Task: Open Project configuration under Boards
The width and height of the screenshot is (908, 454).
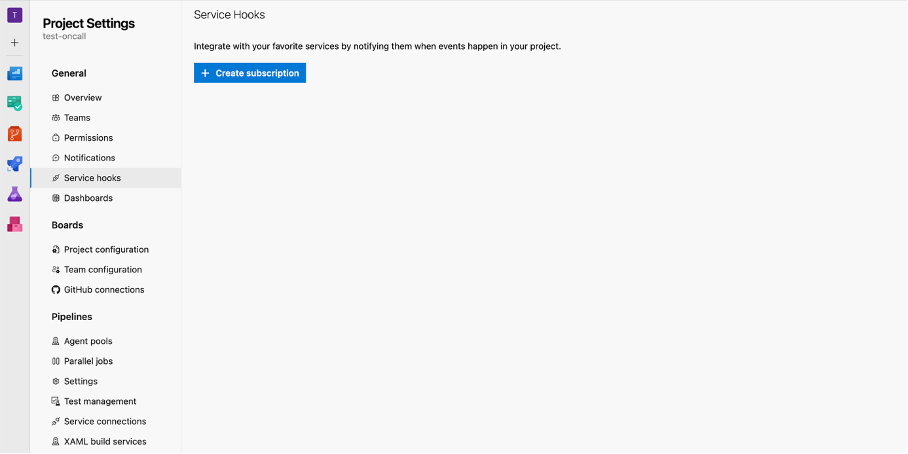Action: coord(106,250)
